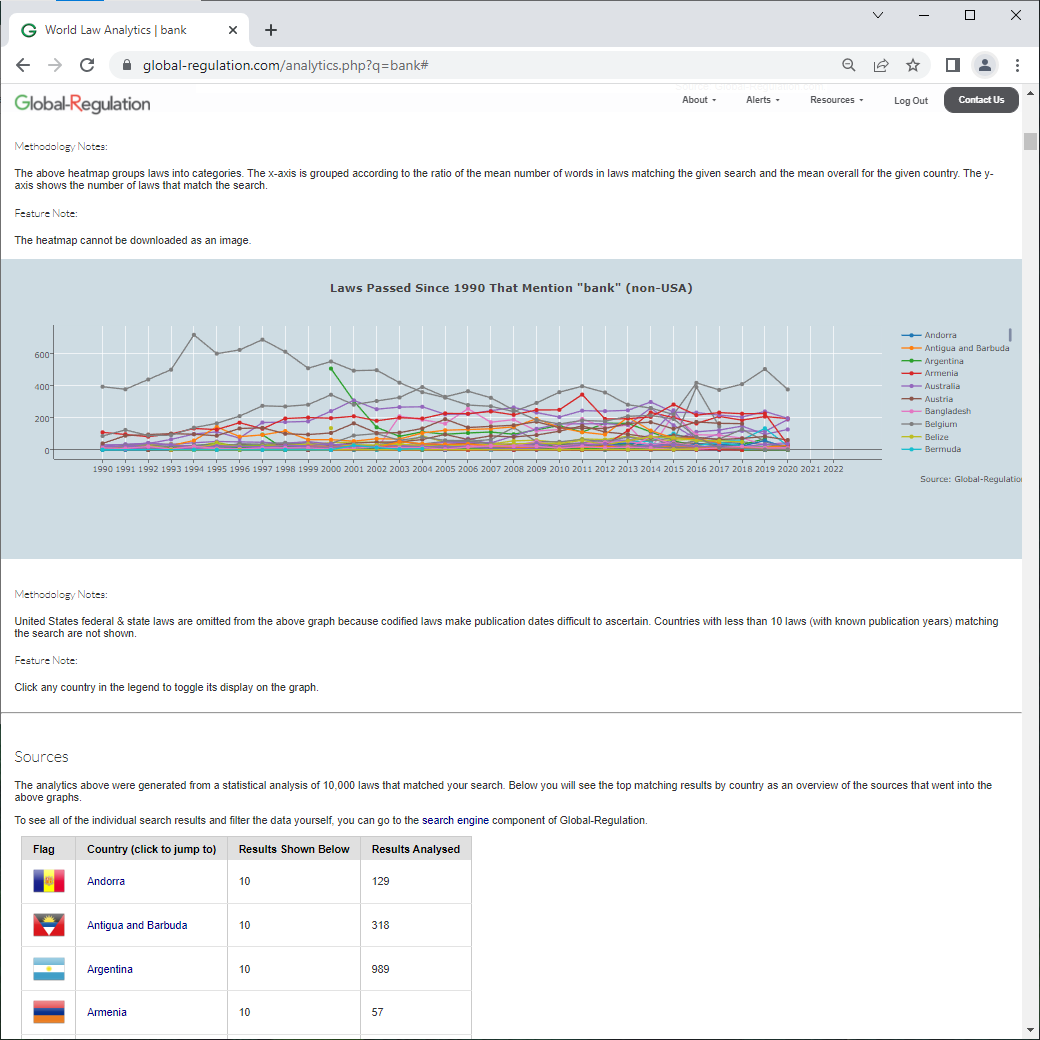Viewport: 1040px width, 1040px height.
Task: Toggle Andorra series in chart legend
Action: pos(929,335)
